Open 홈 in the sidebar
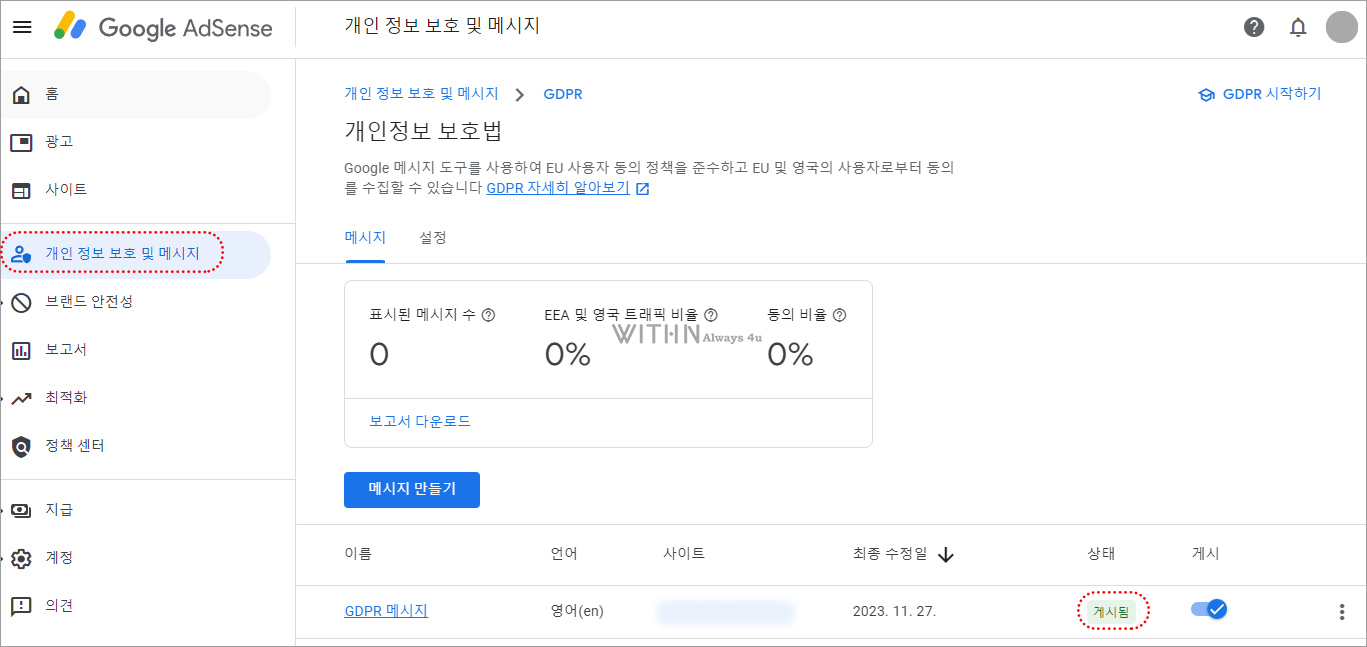The image size is (1367, 647). click(135, 95)
